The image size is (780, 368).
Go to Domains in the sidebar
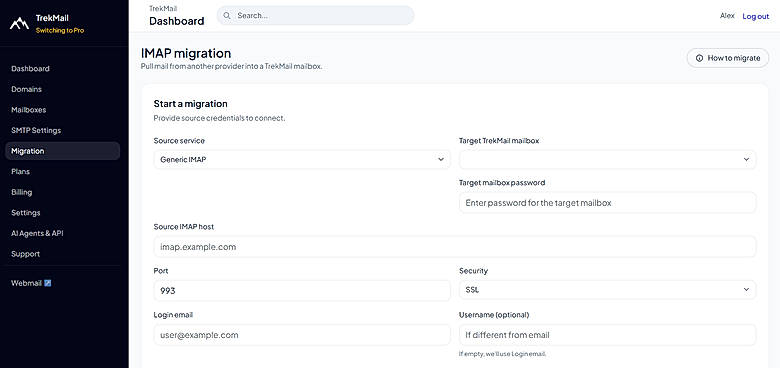click(x=26, y=90)
